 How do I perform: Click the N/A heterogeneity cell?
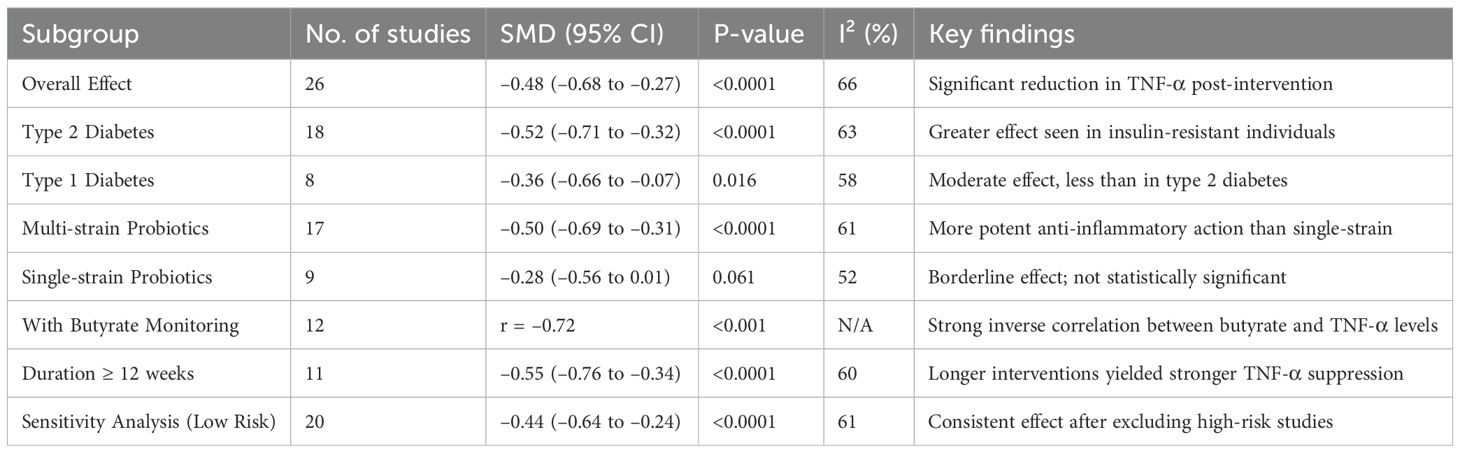point(845,326)
